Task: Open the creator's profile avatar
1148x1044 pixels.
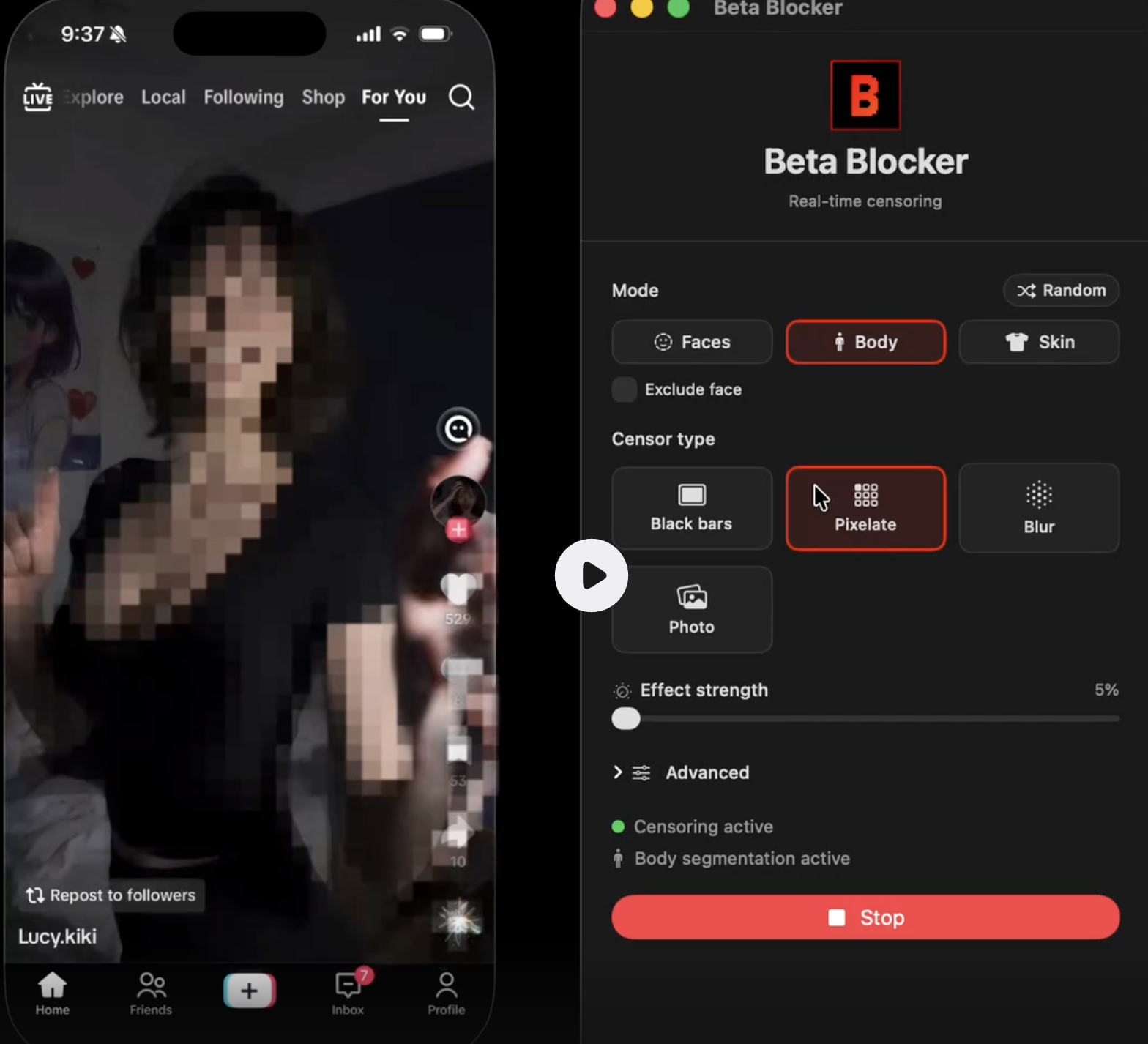Action: 458,501
